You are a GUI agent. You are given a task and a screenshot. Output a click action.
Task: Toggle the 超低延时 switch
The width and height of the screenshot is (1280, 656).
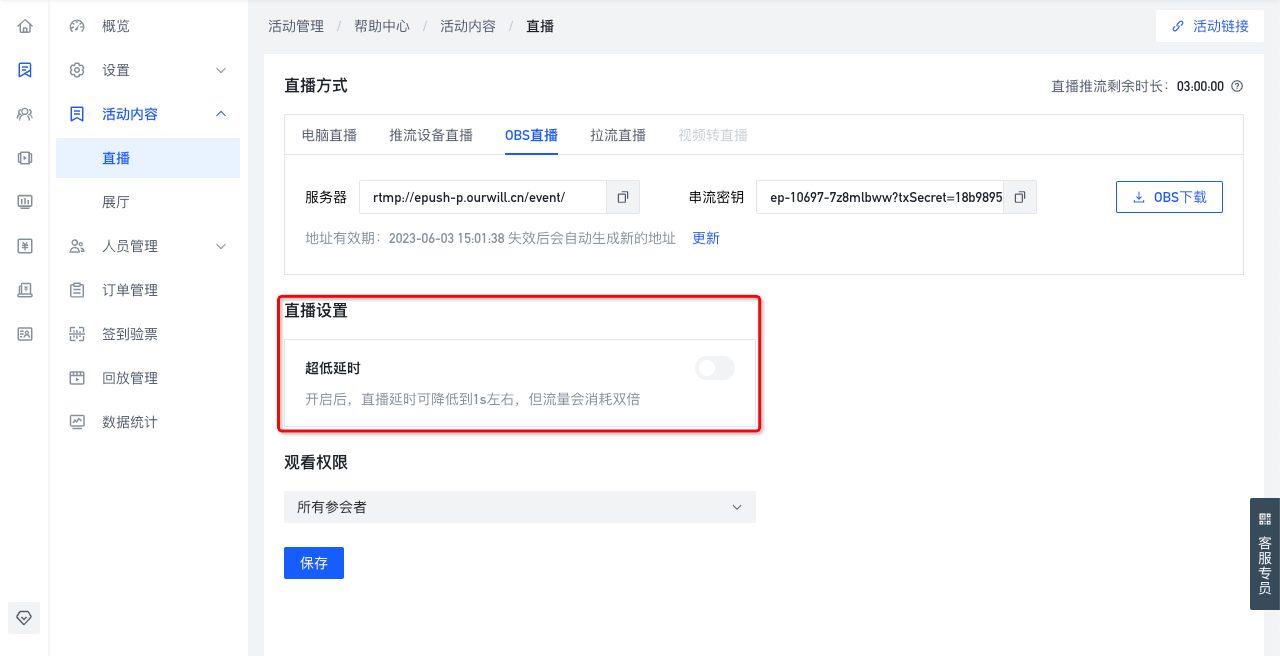(715, 368)
